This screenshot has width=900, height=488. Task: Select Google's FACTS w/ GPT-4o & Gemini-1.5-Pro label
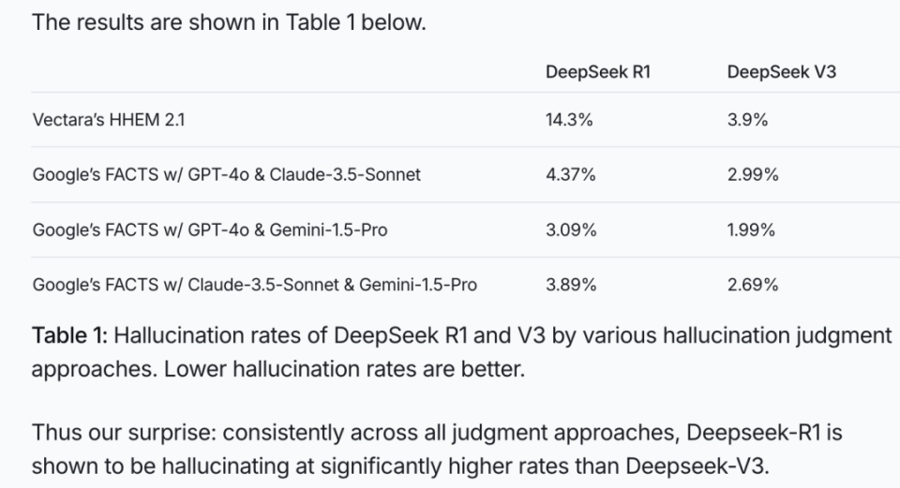tap(210, 230)
